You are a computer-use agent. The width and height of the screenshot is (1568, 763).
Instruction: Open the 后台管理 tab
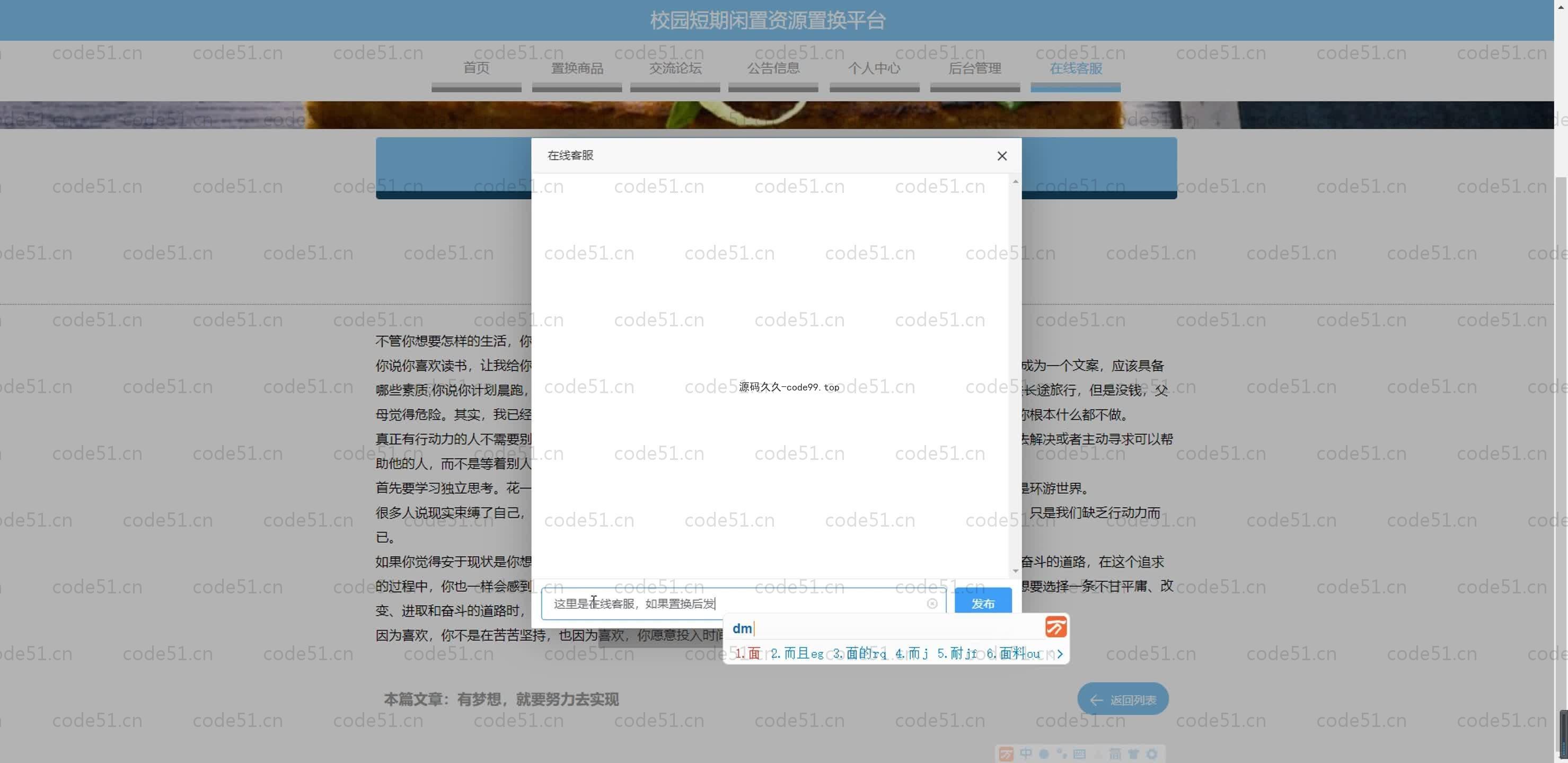pos(974,68)
